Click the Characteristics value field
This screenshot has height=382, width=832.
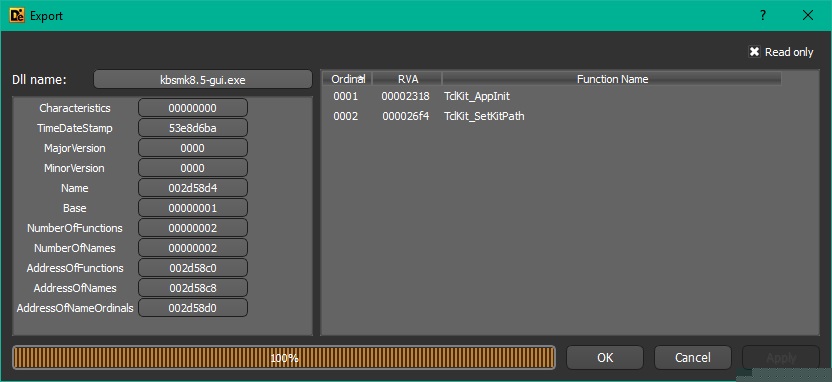(x=193, y=108)
